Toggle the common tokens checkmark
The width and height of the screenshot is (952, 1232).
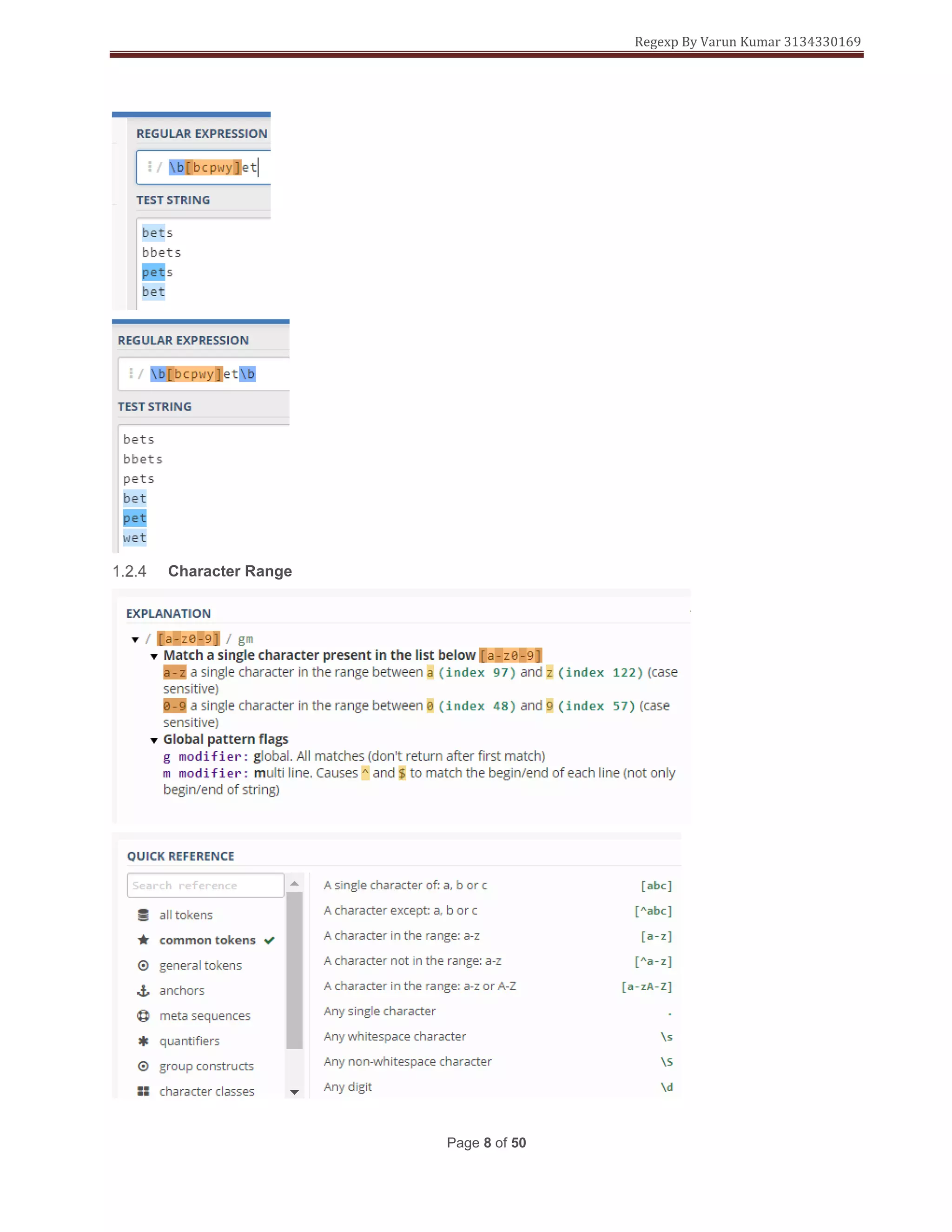point(270,940)
